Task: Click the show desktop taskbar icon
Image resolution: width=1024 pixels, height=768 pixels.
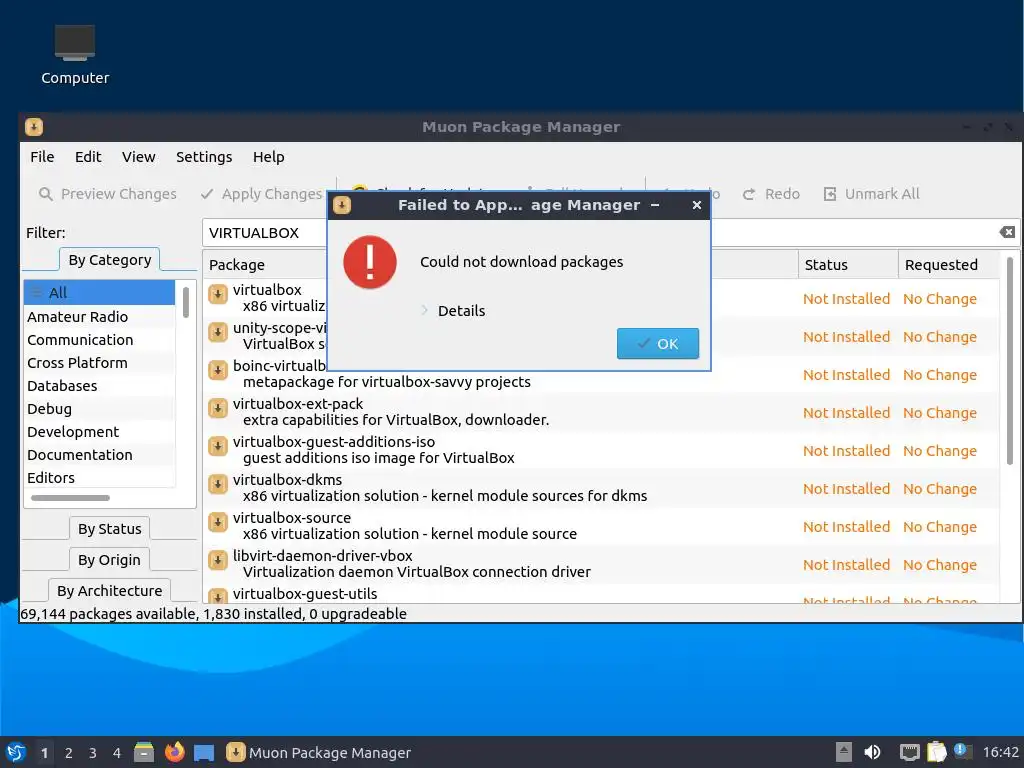Action: [204, 753]
